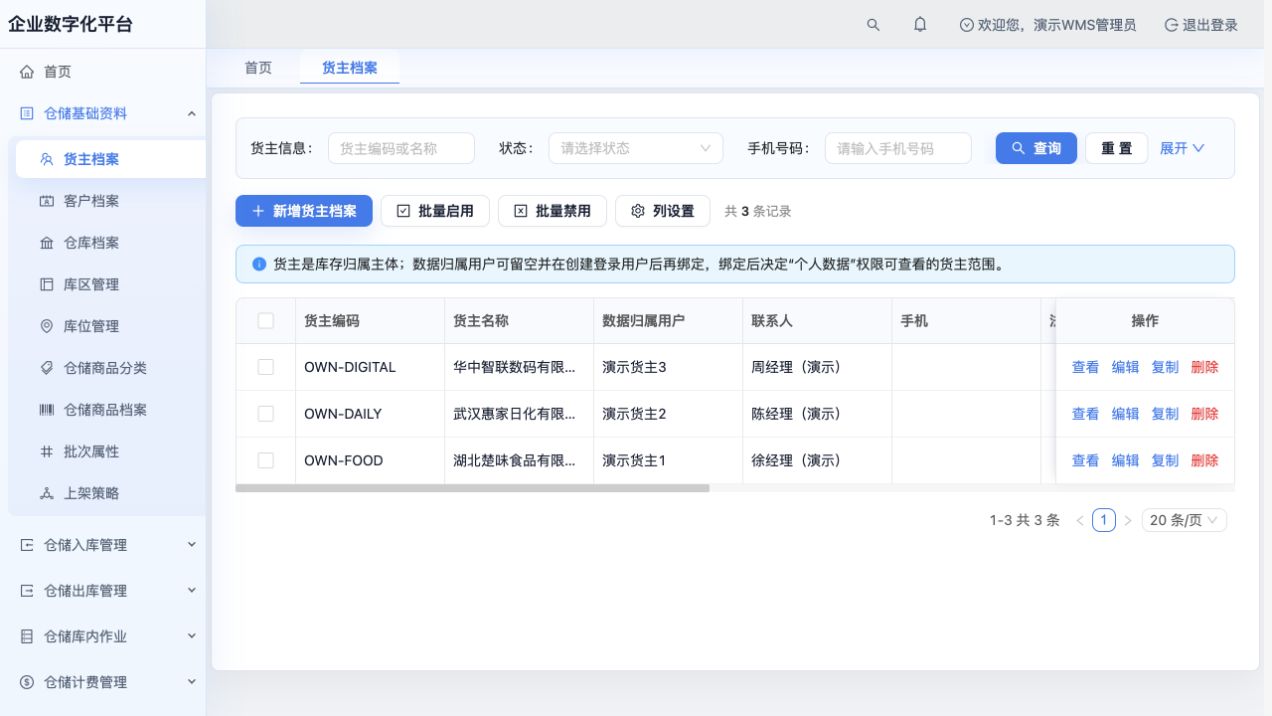This screenshot has width=1272, height=716.
Task: Edit the OWN-DAILY record via 编辑
Action: [x=1125, y=414]
